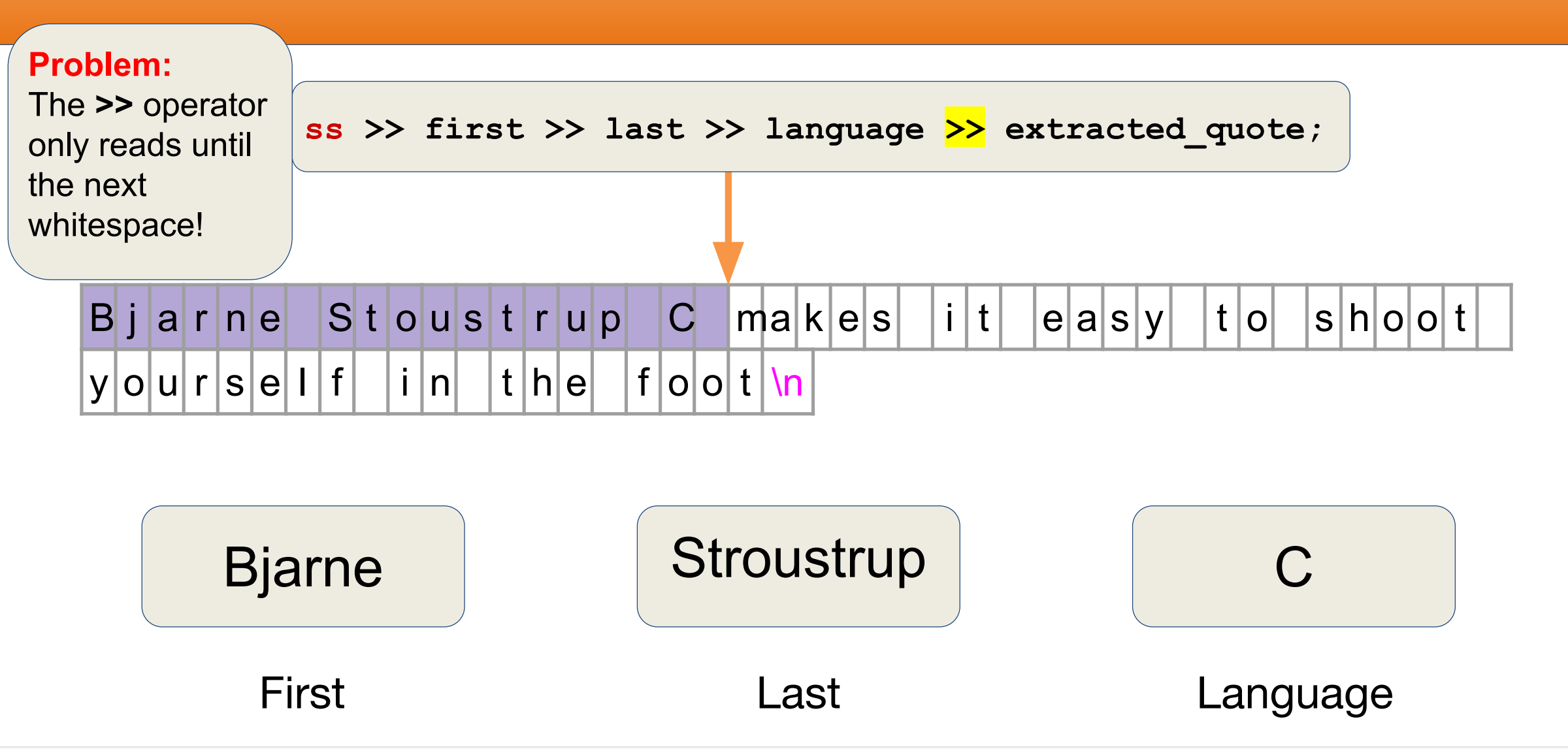Click the magenta \n cell
The height and width of the screenshot is (749, 1568).
pos(787,382)
